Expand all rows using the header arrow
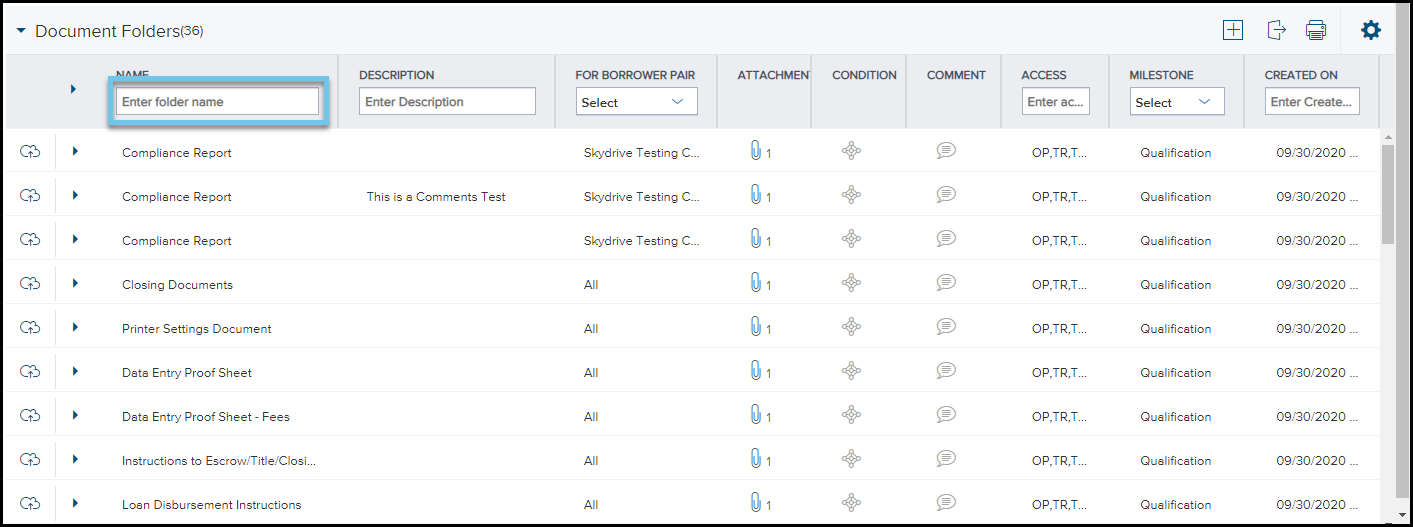Viewport: 1413px width, 527px height. click(73, 89)
